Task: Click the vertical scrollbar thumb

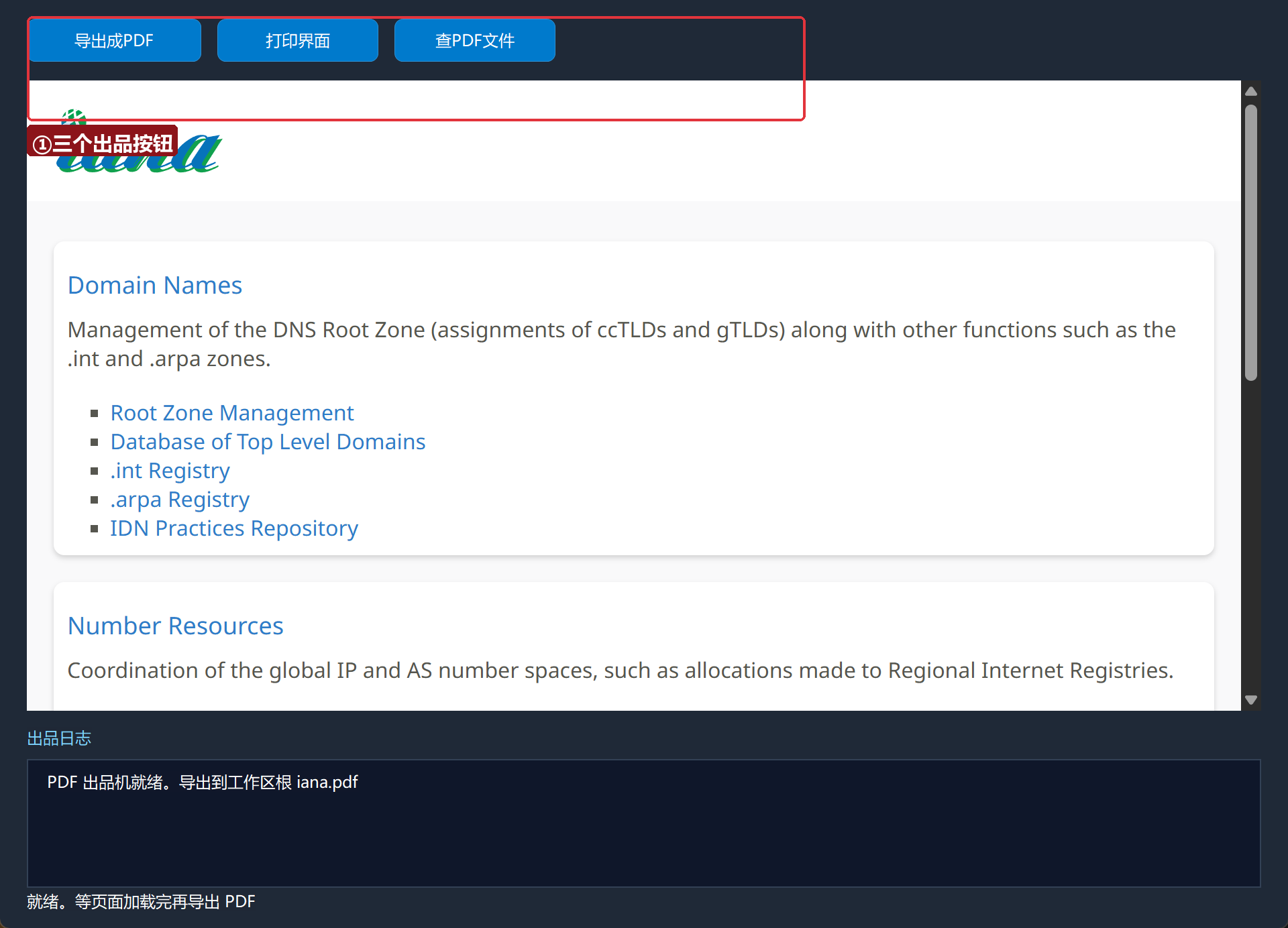Action: click(x=1251, y=242)
